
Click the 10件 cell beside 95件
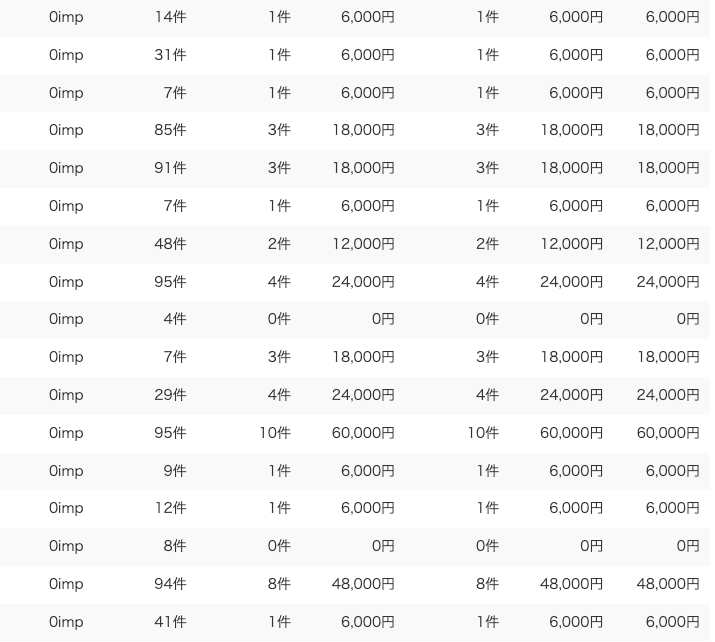click(275, 433)
